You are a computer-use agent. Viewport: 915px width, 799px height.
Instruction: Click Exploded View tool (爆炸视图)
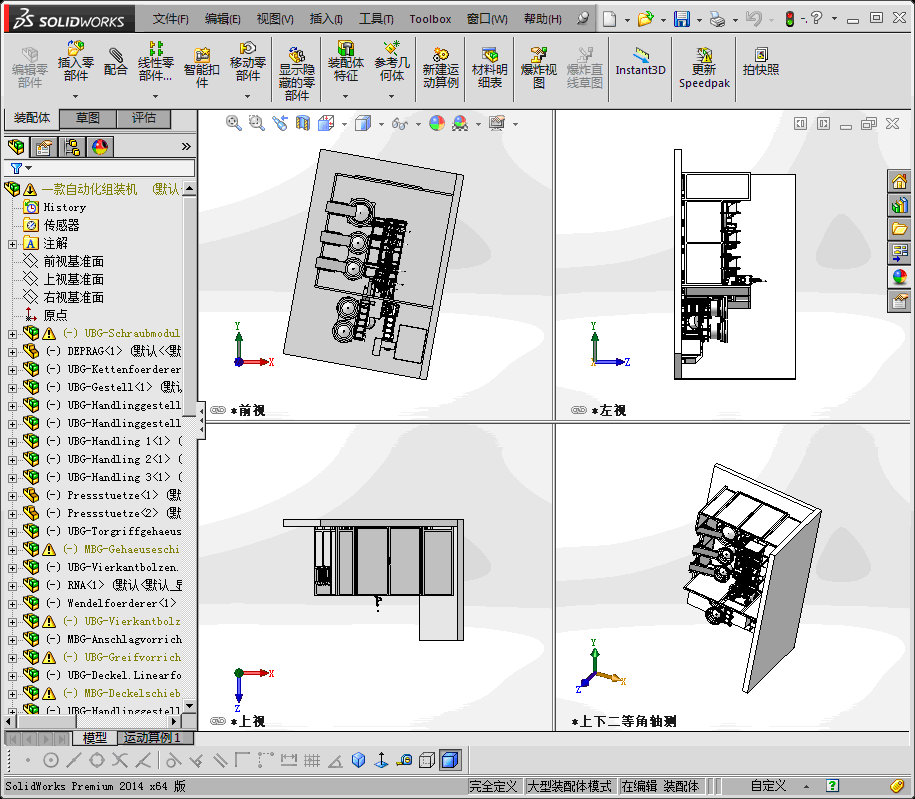coord(539,67)
